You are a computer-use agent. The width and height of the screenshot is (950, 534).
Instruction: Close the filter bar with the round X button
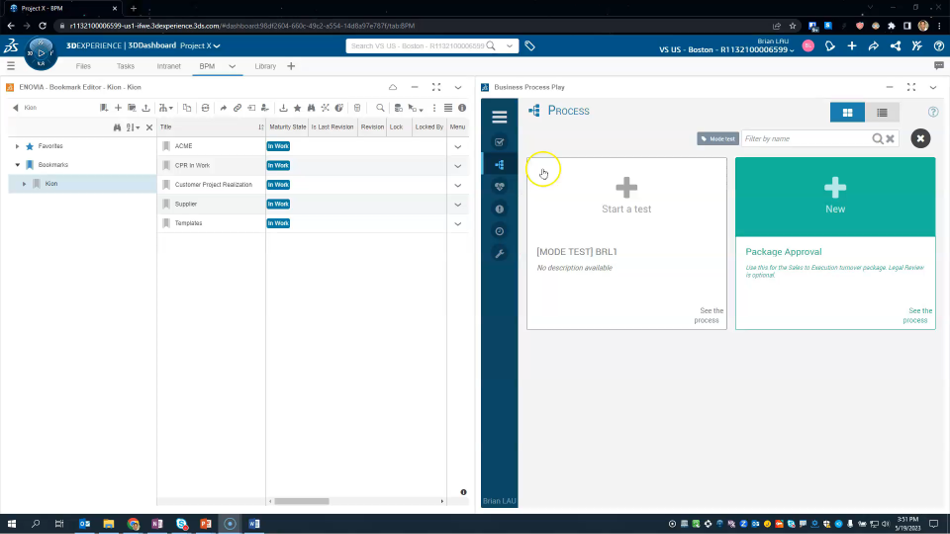pyautogui.click(x=920, y=139)
